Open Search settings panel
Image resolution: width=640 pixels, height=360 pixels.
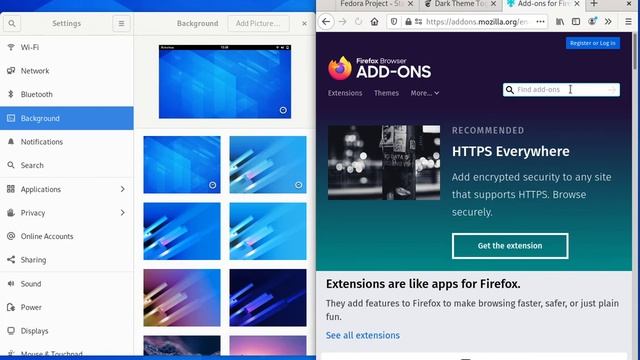pos(67,165)
